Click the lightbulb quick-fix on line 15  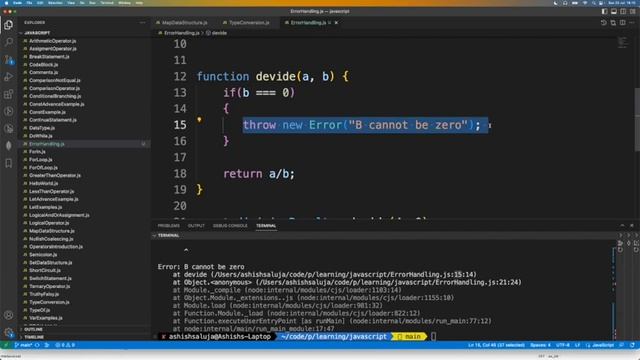pos(199,120)
